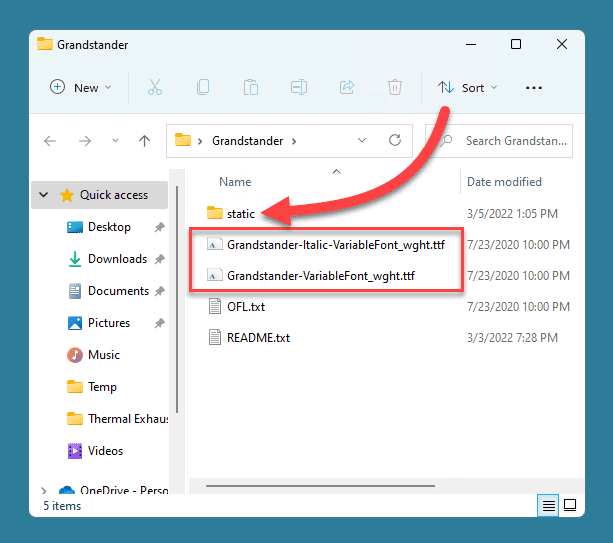Click folder icon in the address bar
This screenshot has width=613, height=543.
(x=183, y=140)
